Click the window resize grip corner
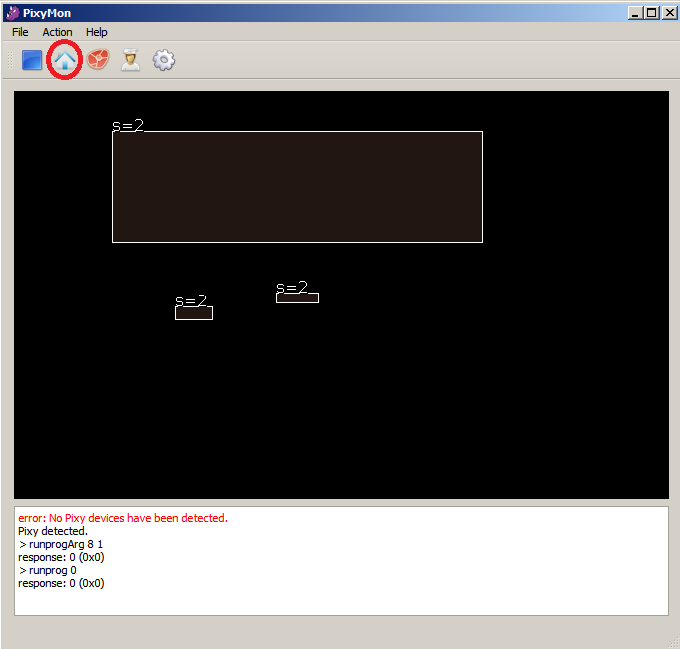Screen dimensions: 680x649 (674, 643)
